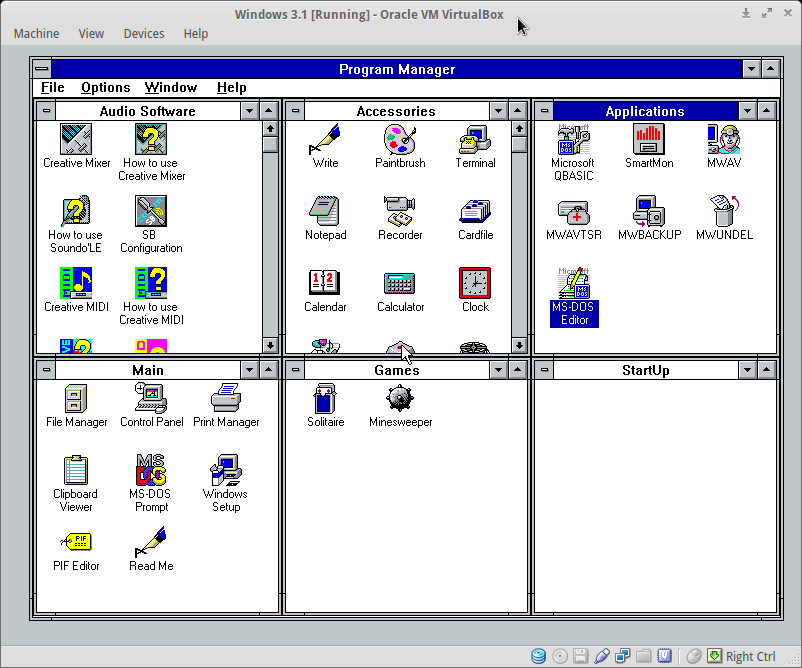Open the StartUp group control menu box
This screenshot has width=802, height=668.
tap(543, 370)
